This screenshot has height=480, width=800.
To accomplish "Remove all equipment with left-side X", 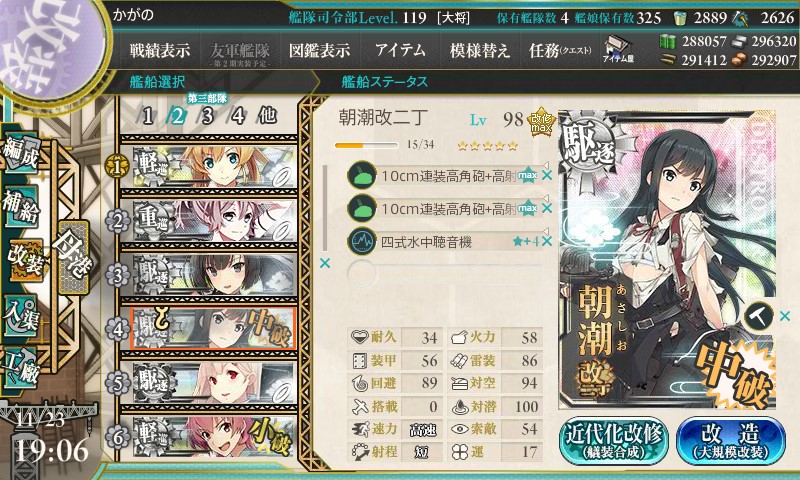I will tap(324, 263).
